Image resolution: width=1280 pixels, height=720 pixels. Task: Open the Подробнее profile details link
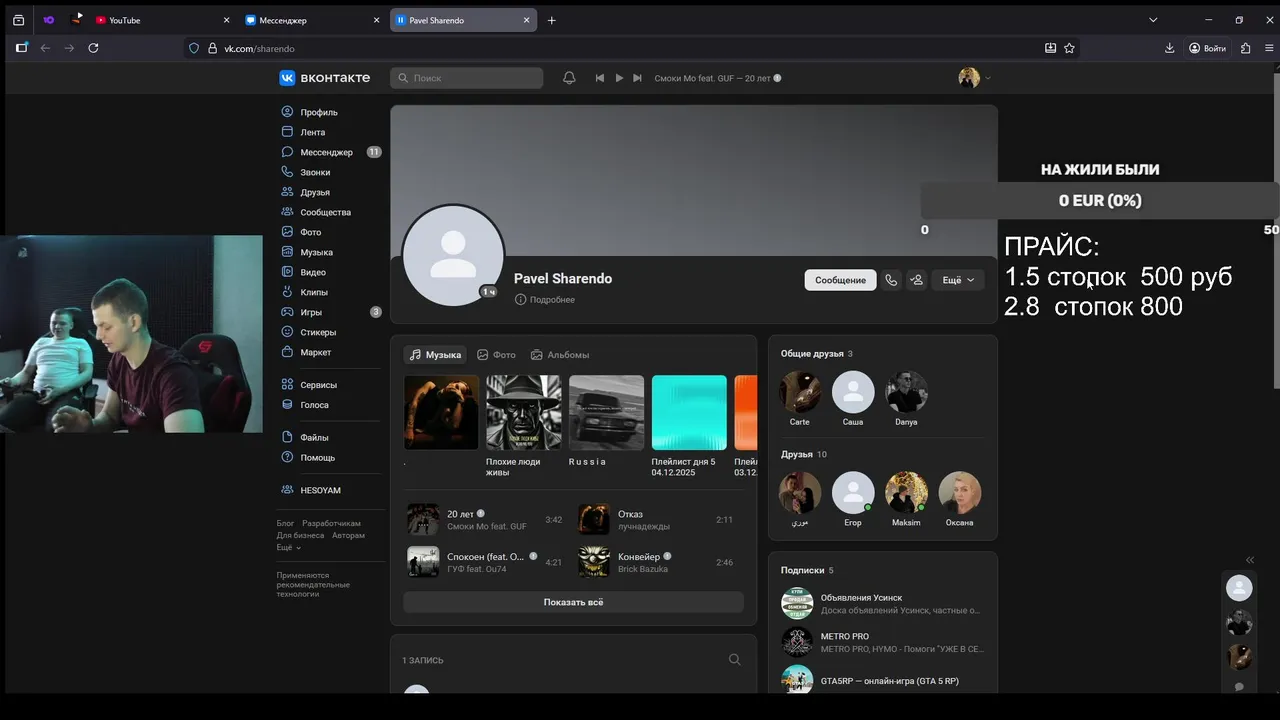point(545,300)
